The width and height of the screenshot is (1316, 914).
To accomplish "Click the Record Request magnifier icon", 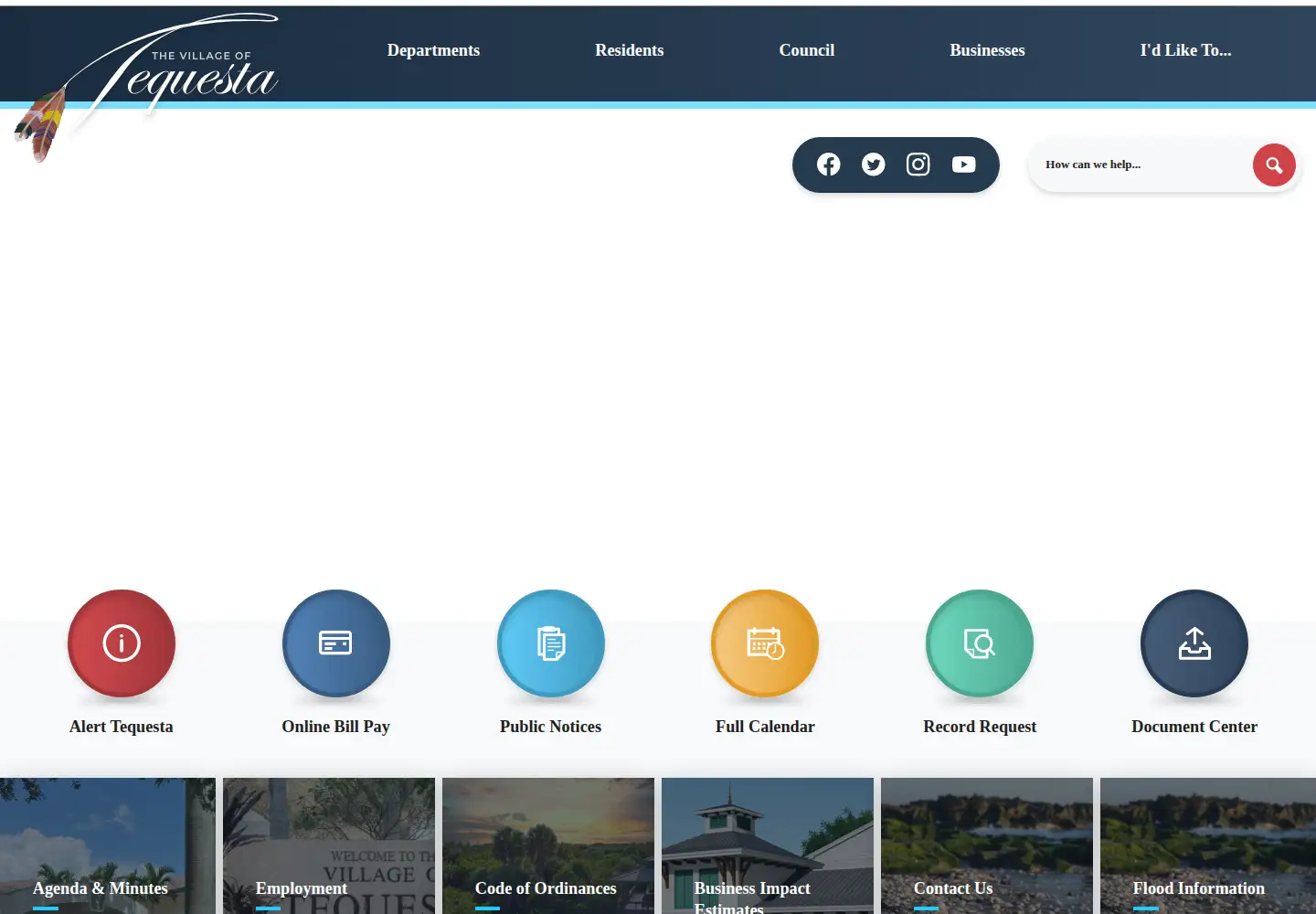I will 980,643.
